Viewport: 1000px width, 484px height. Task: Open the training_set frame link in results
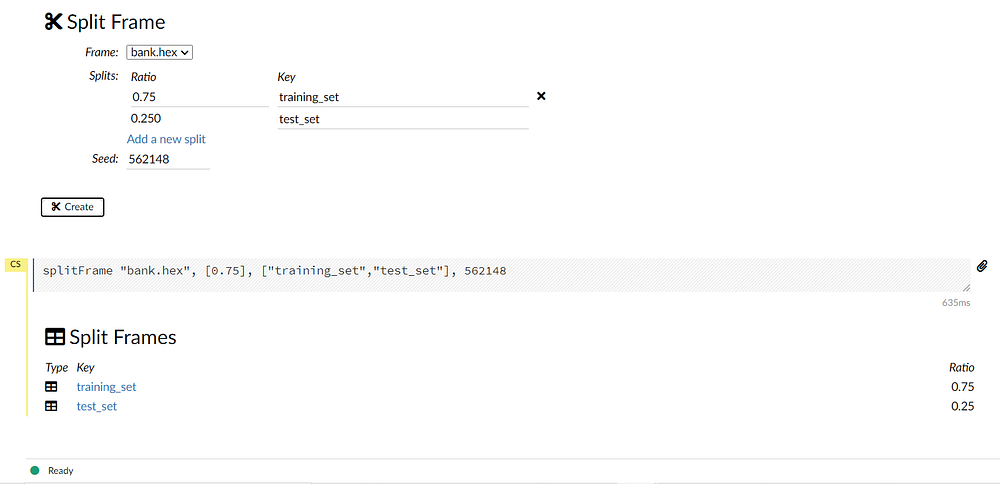[106, 387]
